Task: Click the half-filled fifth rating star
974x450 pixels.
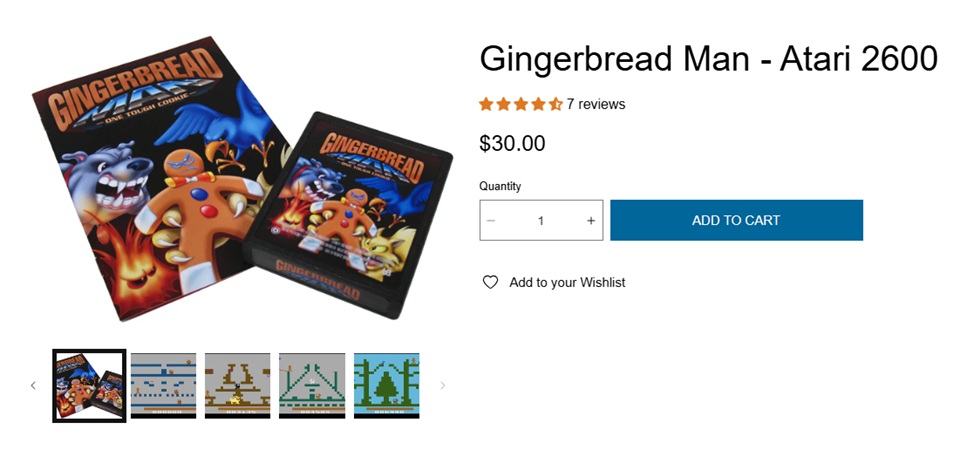Action: 555,104
